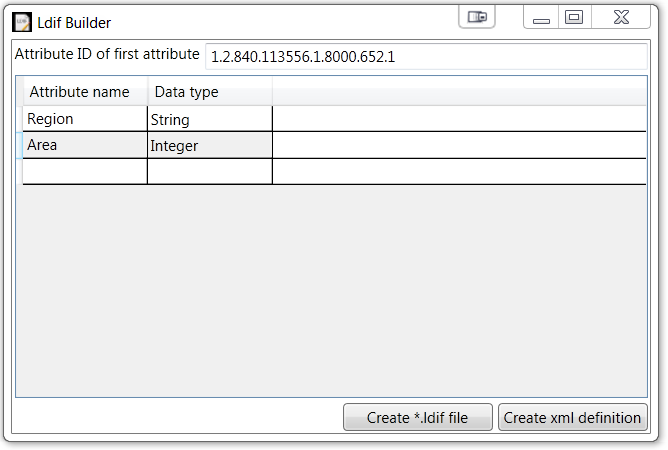Click the Attribute ID input field
Screen dimensions: 668x450
pos(425,57)
